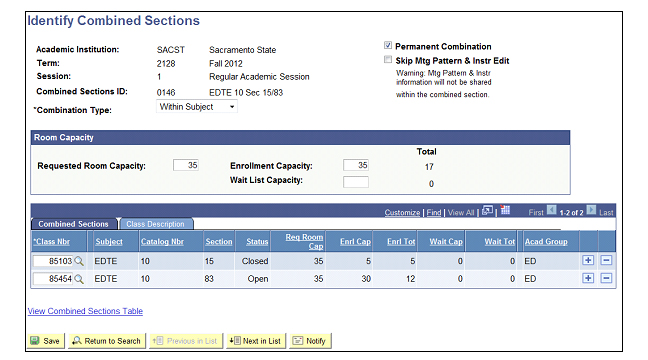Focus Wait List Capacity input field
648x360 pixels.
pyautogui.click(x=356, y=182)
